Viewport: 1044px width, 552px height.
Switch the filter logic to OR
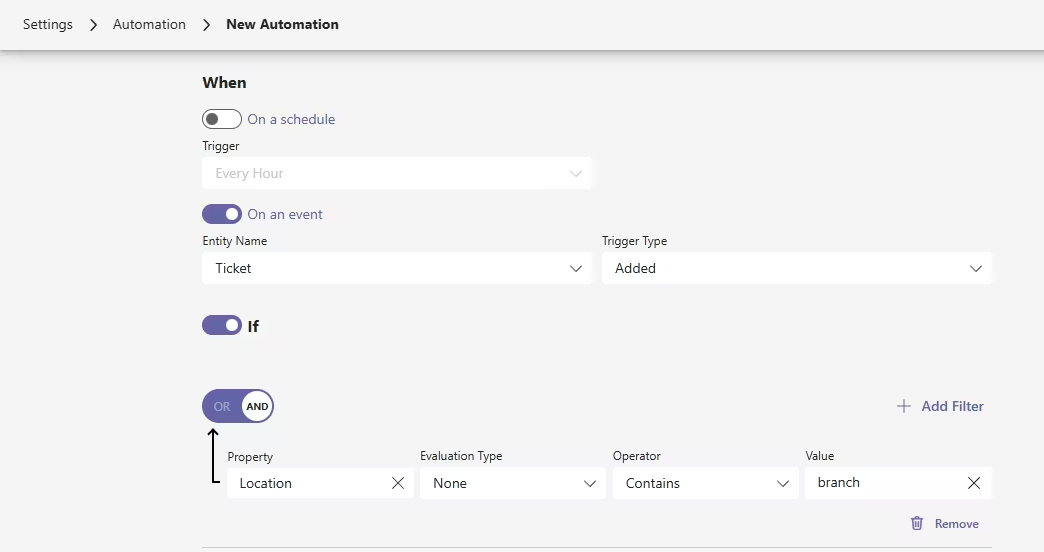pos(222,407)
